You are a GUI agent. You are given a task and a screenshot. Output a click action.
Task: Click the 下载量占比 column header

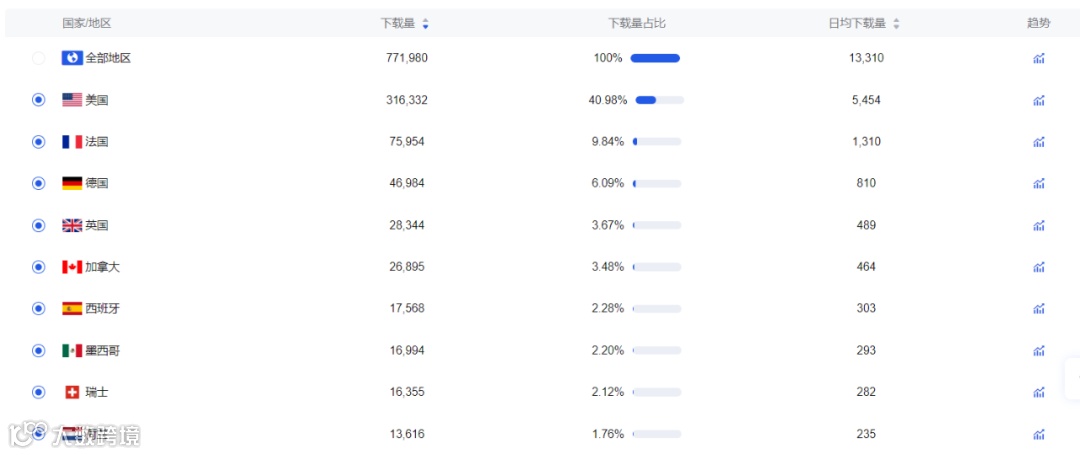636,23
